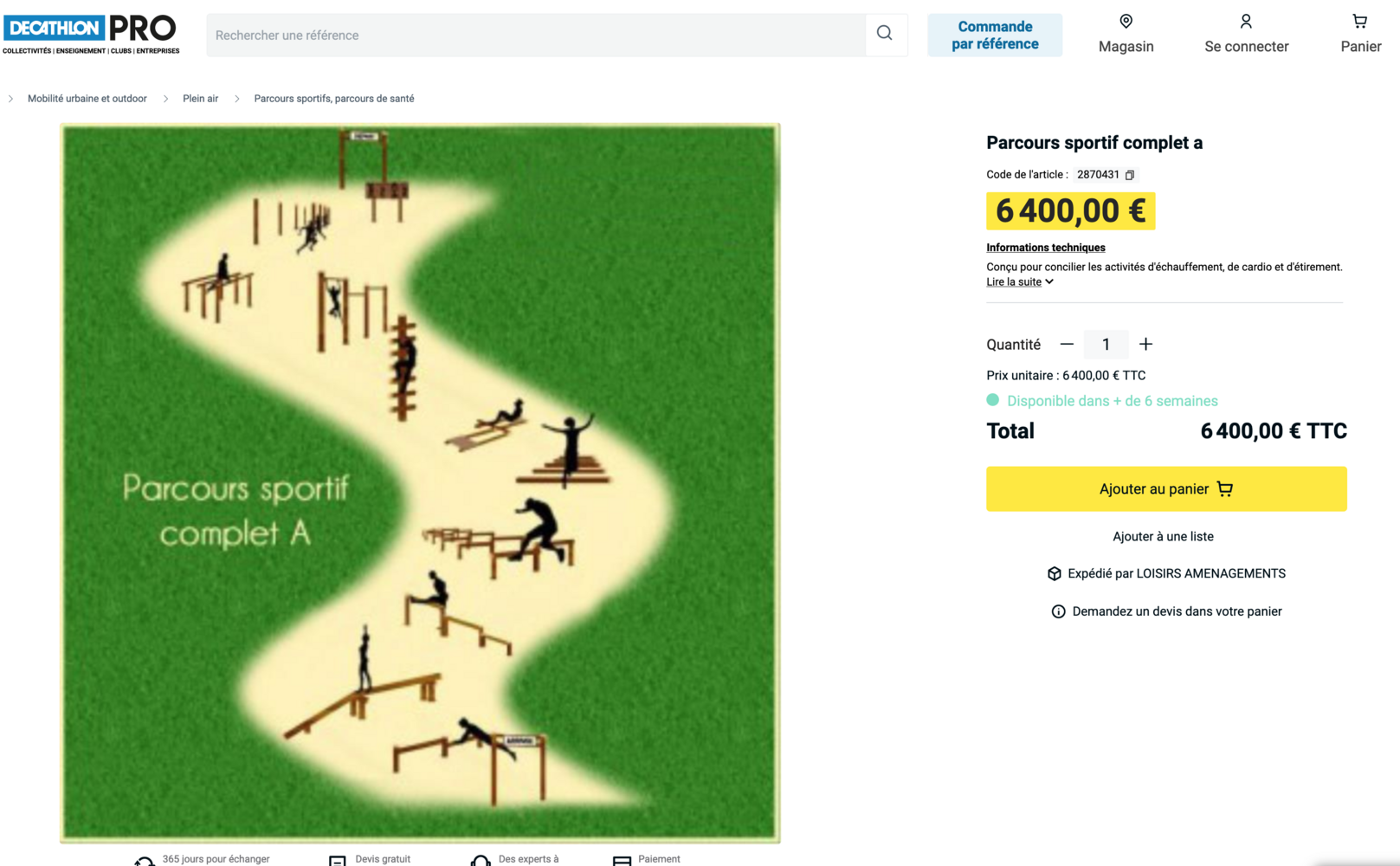
Task: Click the chevron before Mobilité urbaine breadcrumb
Action: (x=10, y=99)
